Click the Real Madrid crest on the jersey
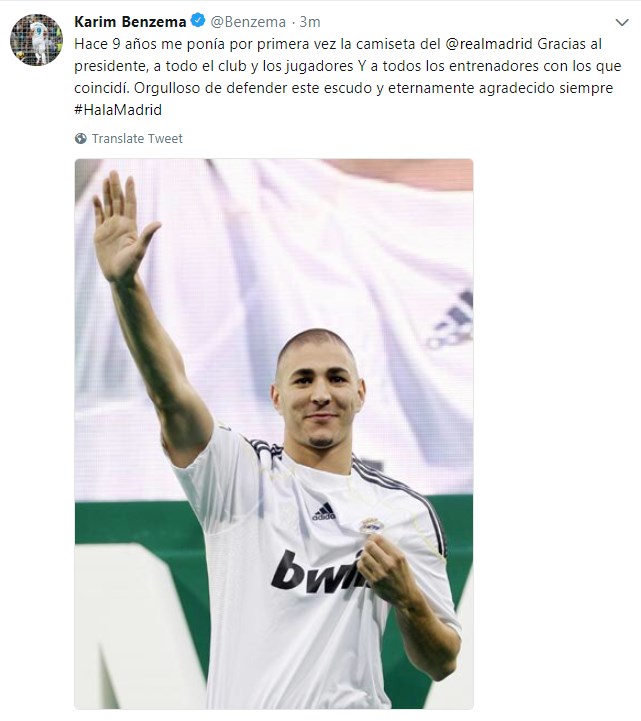 point(371,526)
